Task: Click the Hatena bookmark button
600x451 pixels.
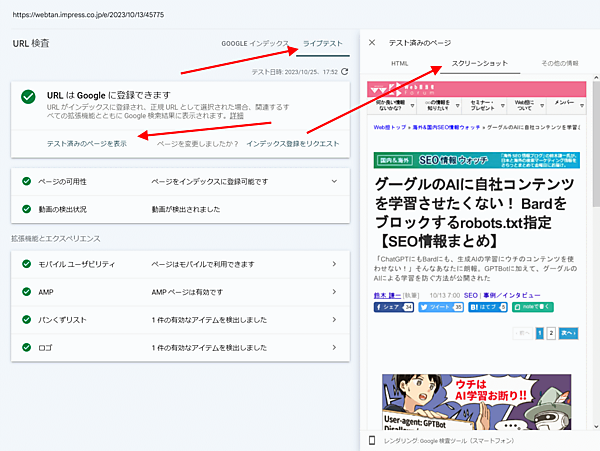Action: coord(488,307)
